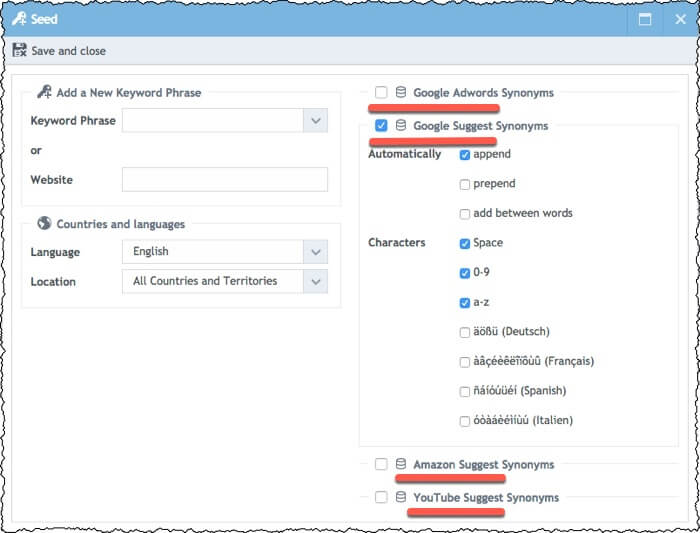Click the YouTube Suggest Synonyms label
Screen dimensions: 700x533
coord(486,497)
